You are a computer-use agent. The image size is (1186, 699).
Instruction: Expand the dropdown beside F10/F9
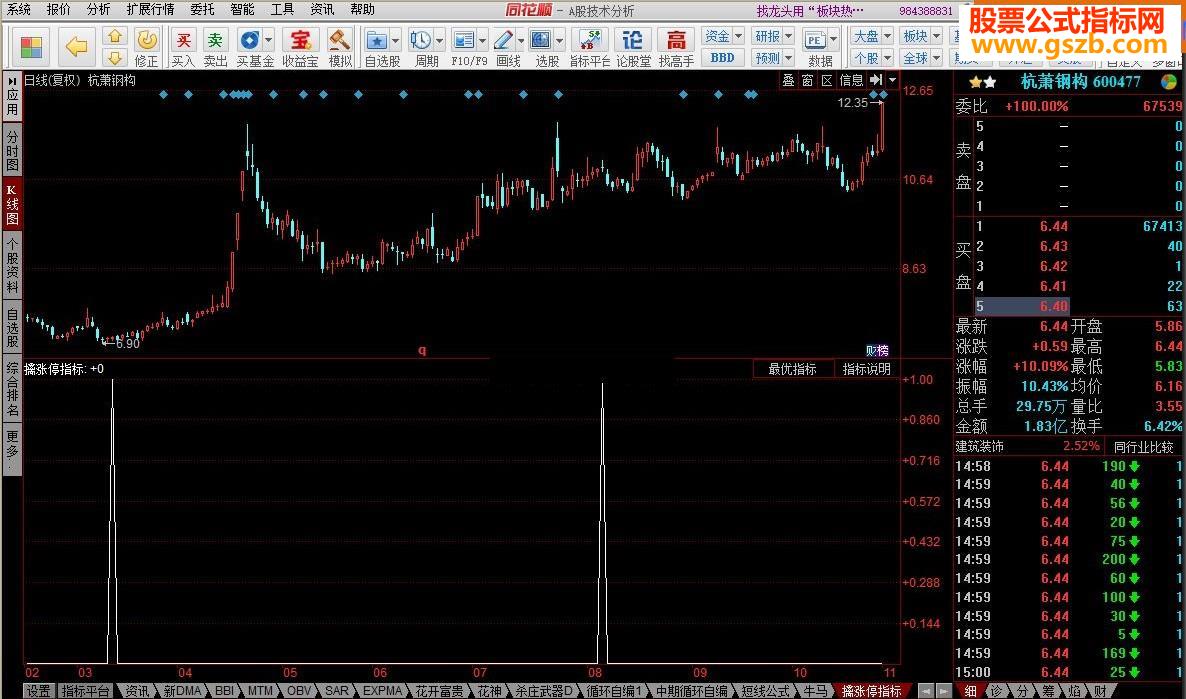coord(483,40)
